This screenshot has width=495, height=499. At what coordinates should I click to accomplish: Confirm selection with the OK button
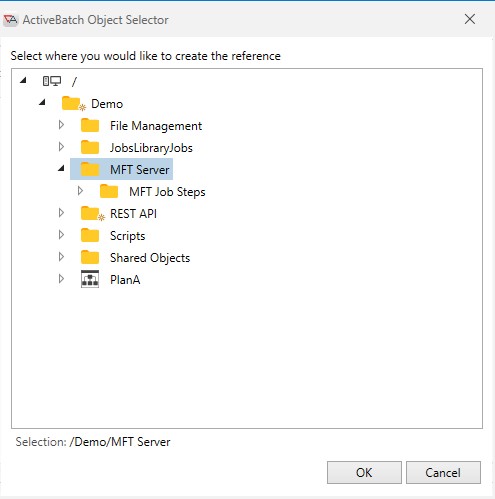click(x=364, y=472)
